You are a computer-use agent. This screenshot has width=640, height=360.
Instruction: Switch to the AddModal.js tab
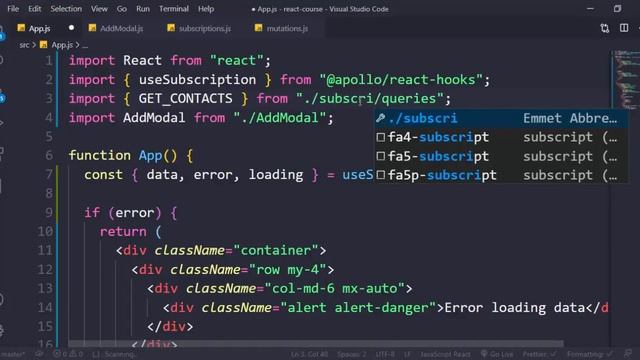coord(121,28)
